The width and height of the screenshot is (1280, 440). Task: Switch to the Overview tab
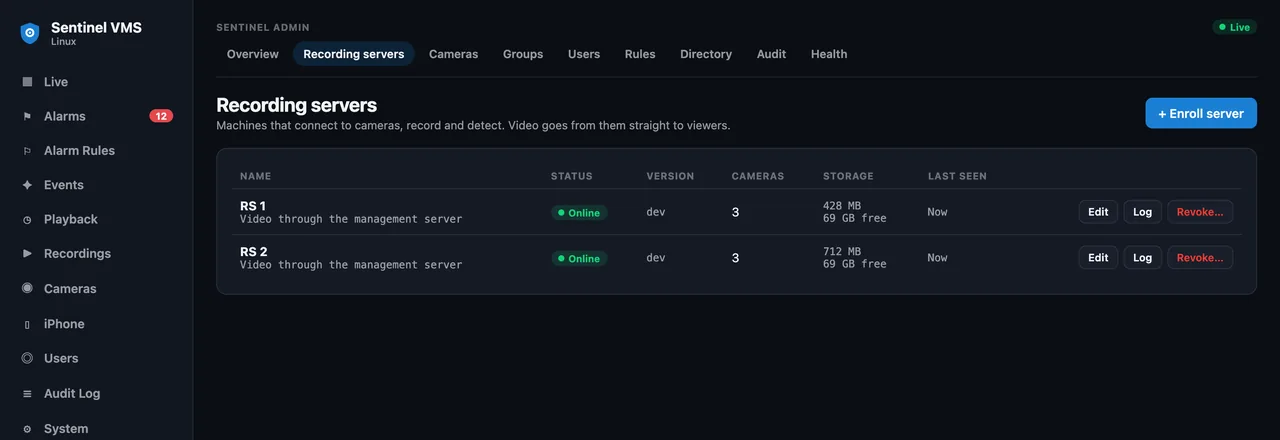253,54
